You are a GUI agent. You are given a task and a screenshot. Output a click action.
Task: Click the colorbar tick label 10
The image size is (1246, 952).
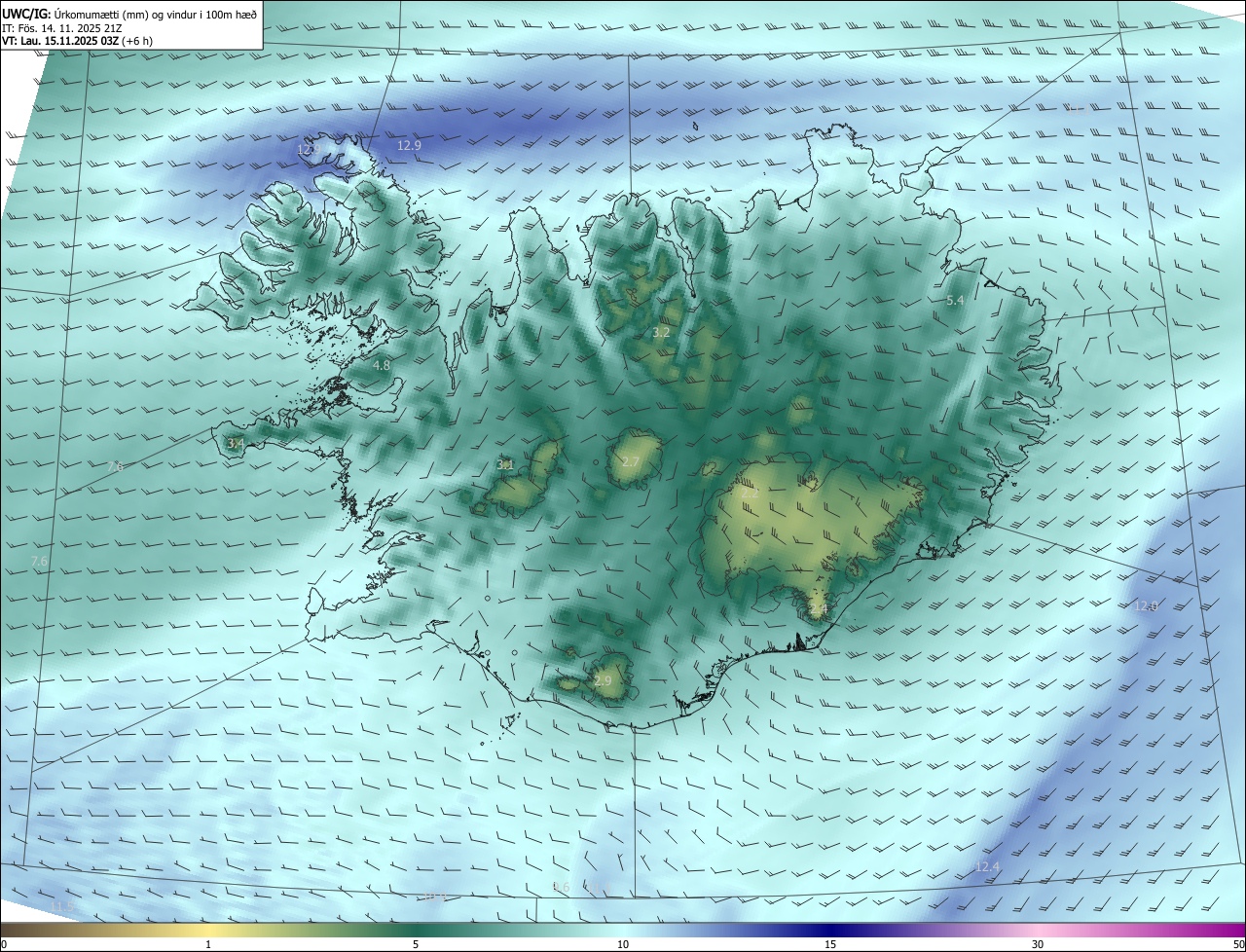623,944
